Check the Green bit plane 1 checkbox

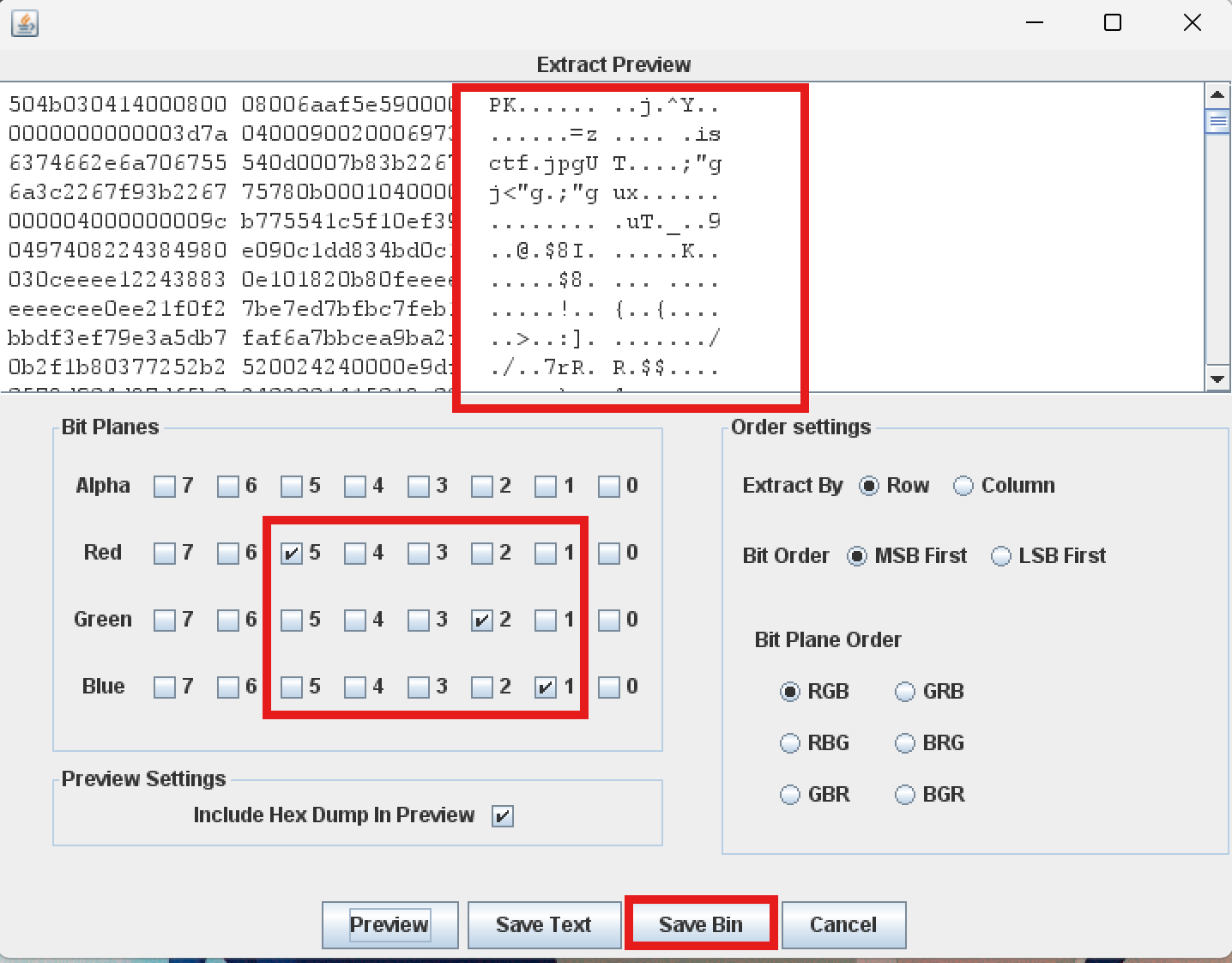545,621
